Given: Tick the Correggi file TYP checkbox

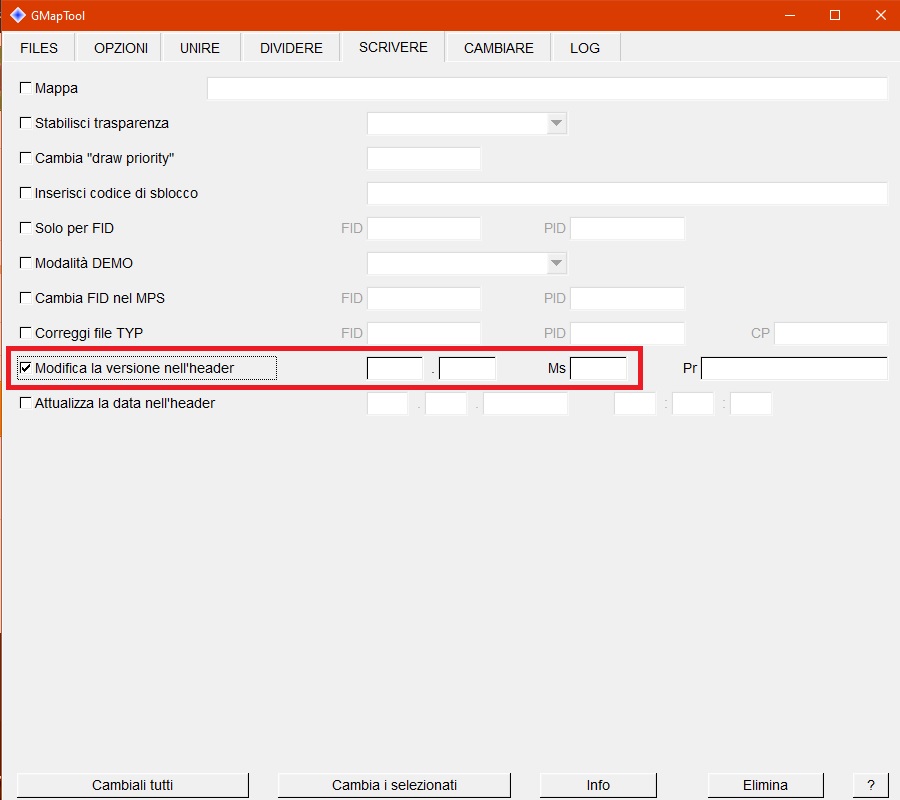Looking at the screenshot, I should (25, 333).
